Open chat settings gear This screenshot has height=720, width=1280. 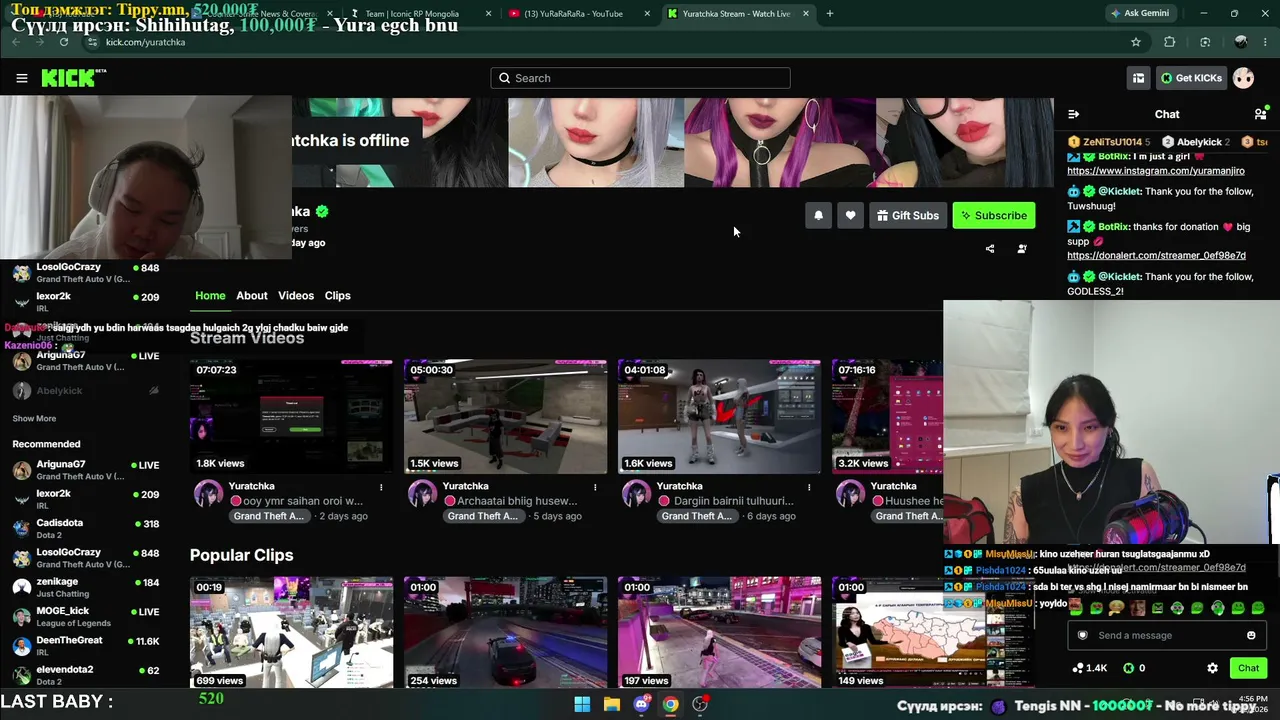[1212, 668]
